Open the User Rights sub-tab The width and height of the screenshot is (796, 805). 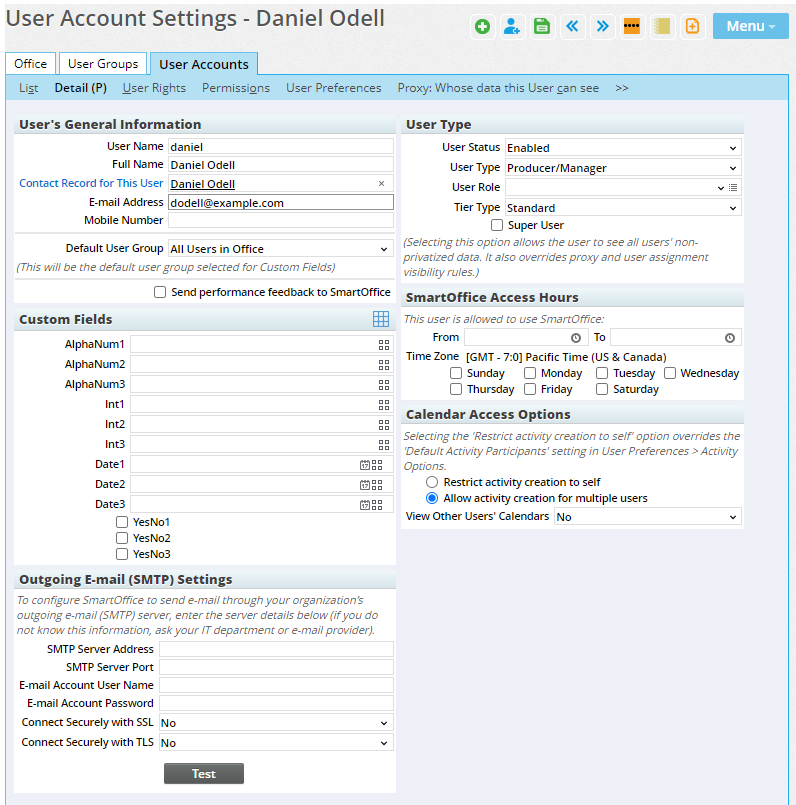tap(154, 88)
